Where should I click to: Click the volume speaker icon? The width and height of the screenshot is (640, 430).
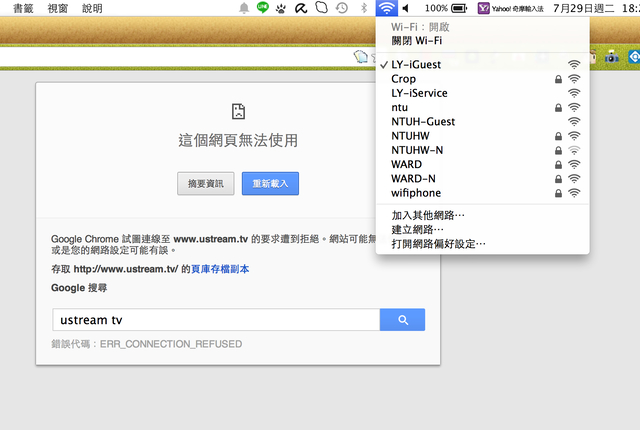405,8
